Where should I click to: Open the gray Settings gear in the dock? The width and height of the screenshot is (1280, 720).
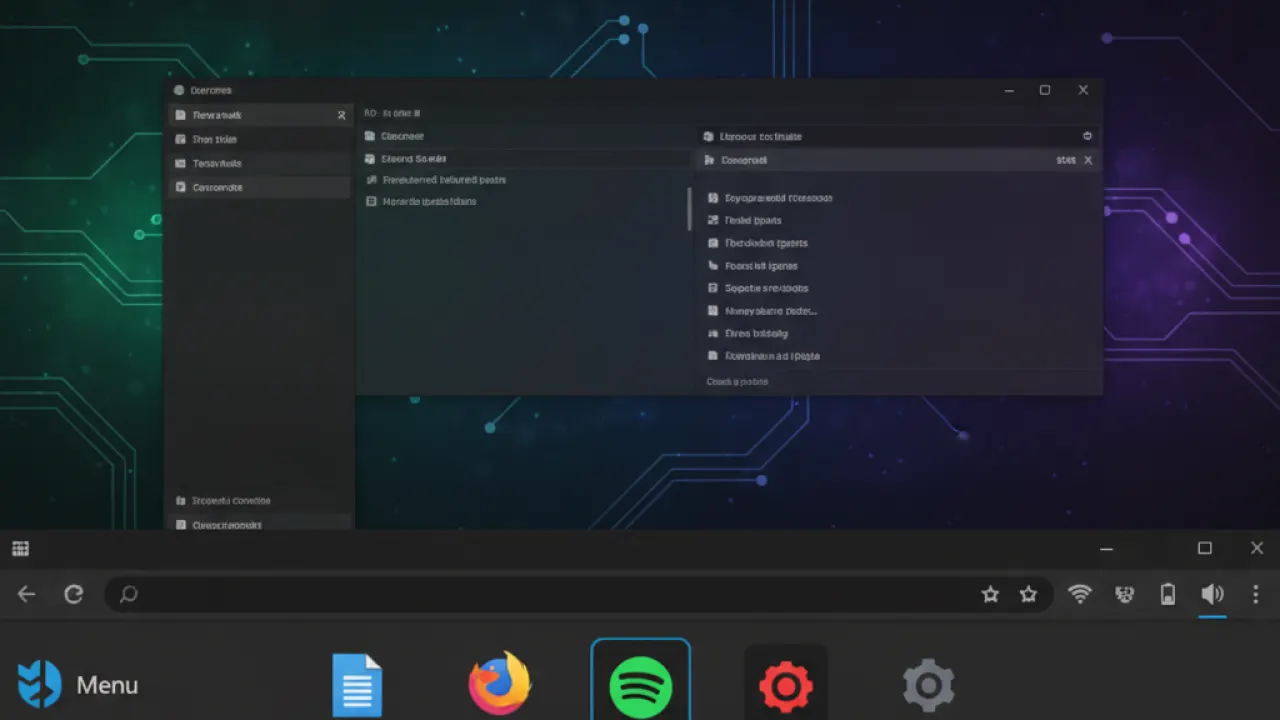929,686
